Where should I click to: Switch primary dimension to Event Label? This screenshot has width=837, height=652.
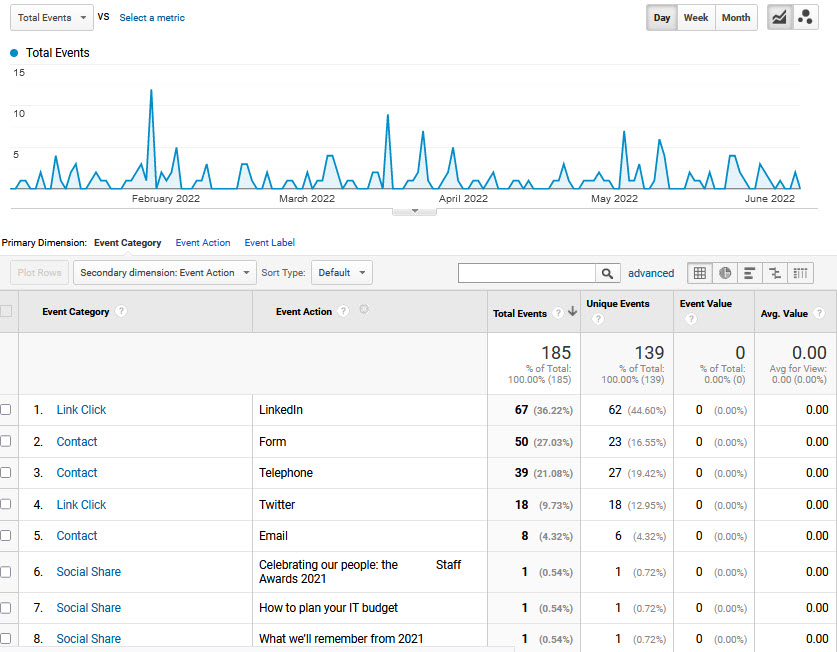[269, 243]
